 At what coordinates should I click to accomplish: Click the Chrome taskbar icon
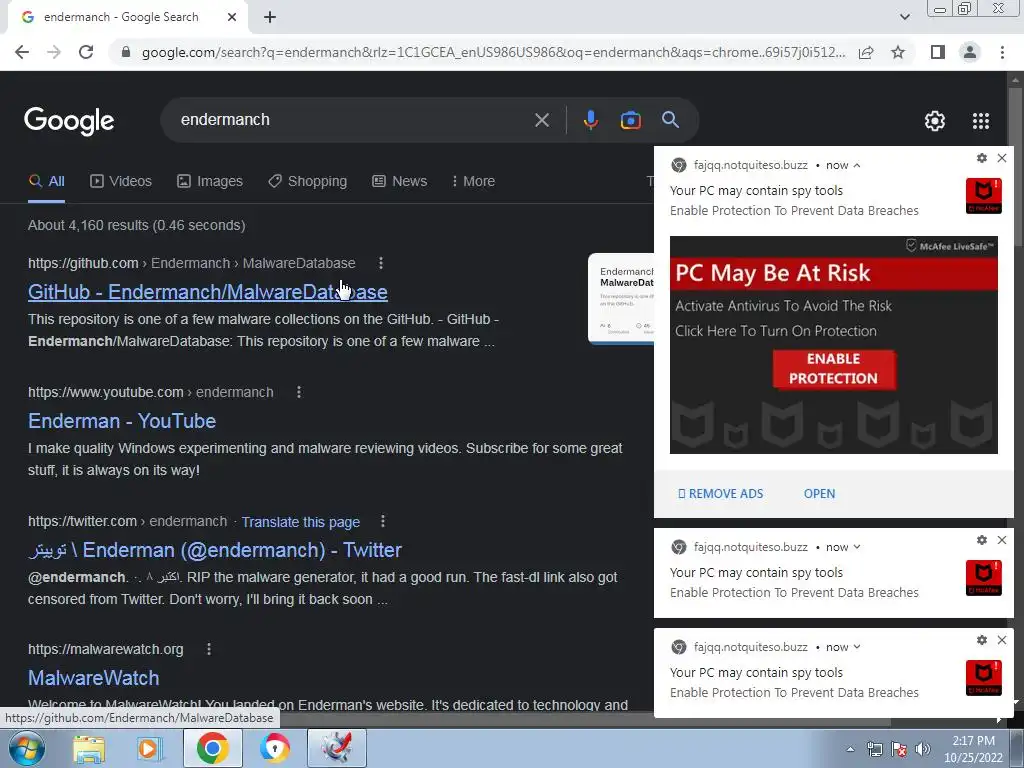[212, 748]
